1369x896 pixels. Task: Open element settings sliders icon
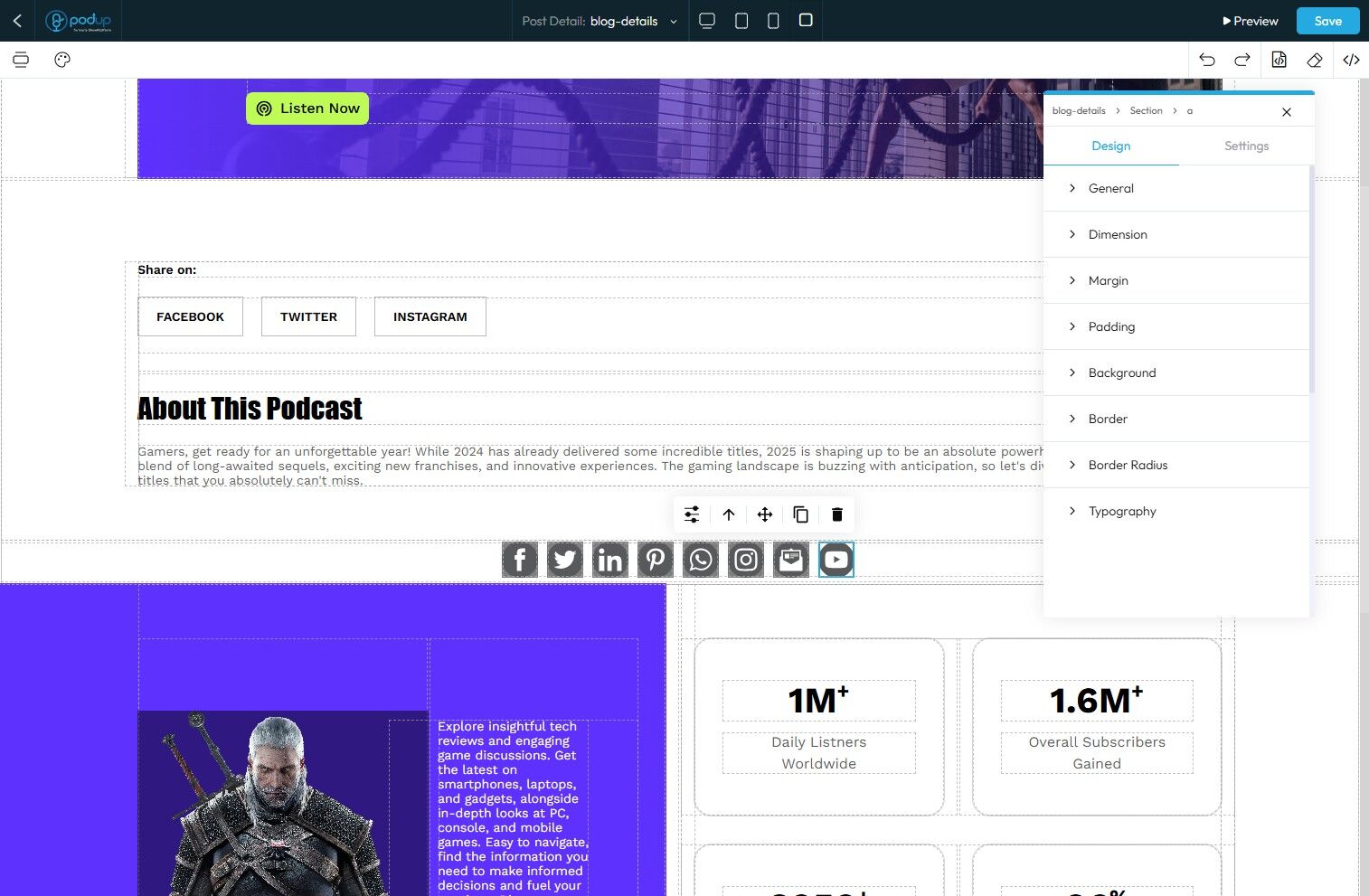(x=692, y=514)
